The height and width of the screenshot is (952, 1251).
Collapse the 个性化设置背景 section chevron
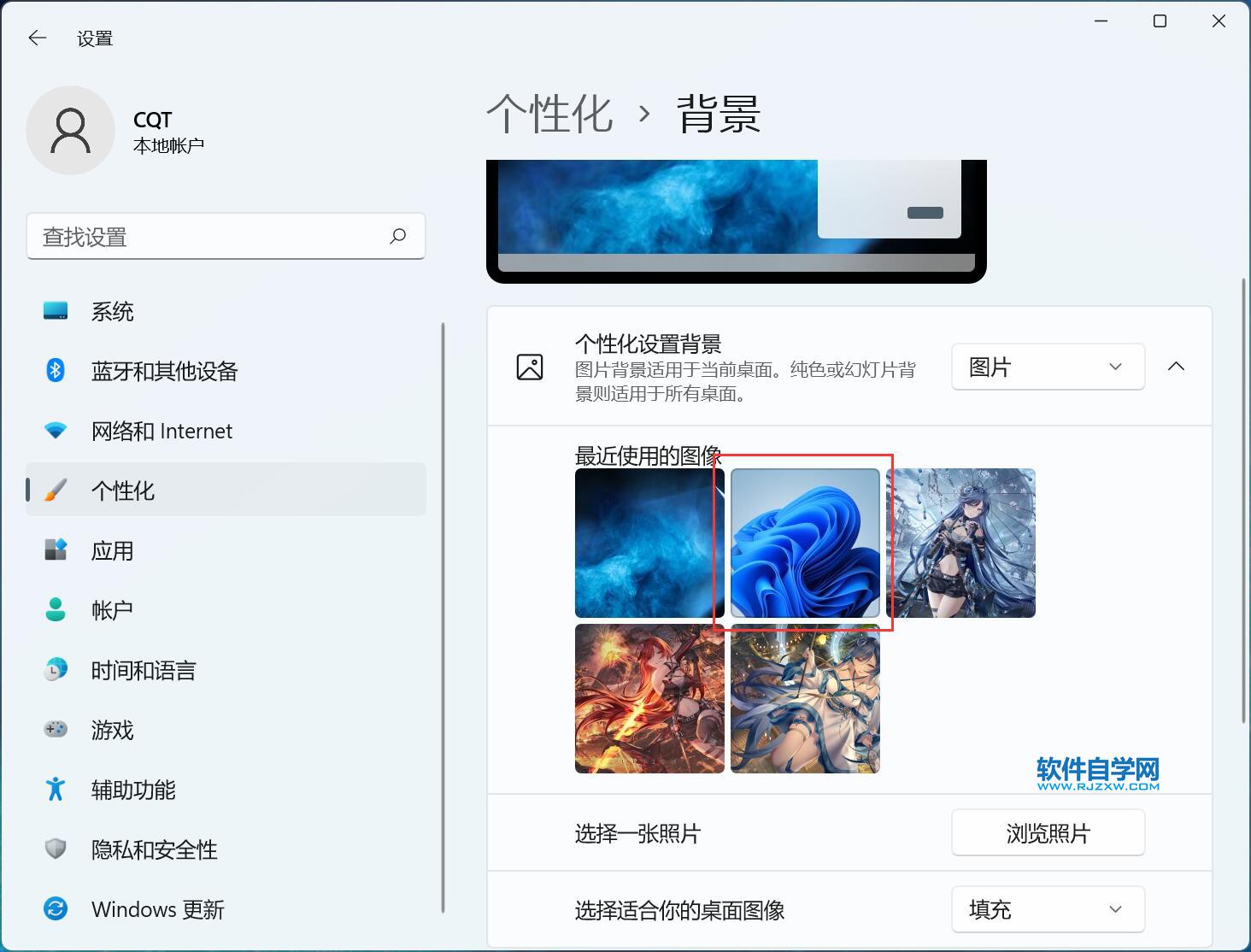coord(1176,367)
